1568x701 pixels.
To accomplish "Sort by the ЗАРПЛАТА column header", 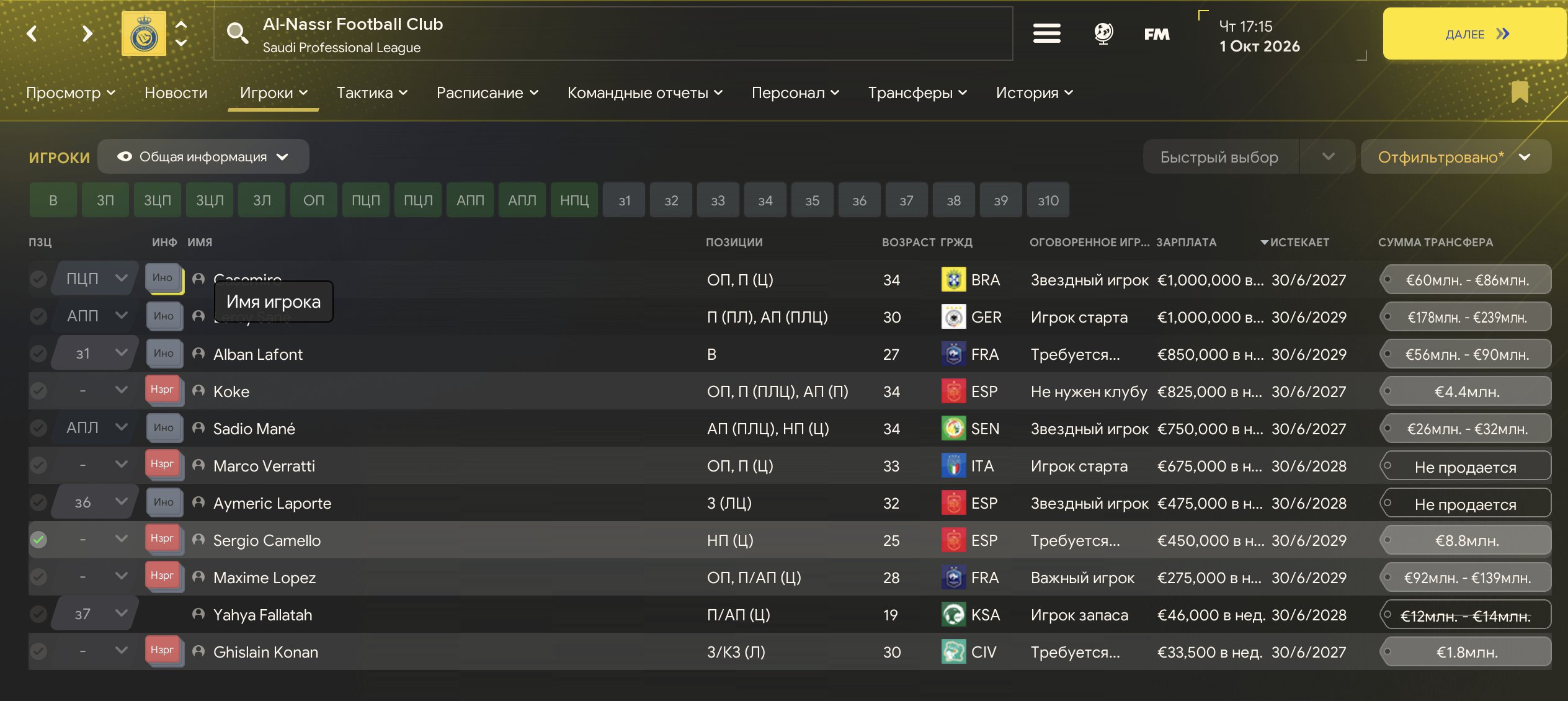I will pos(1187,242).
